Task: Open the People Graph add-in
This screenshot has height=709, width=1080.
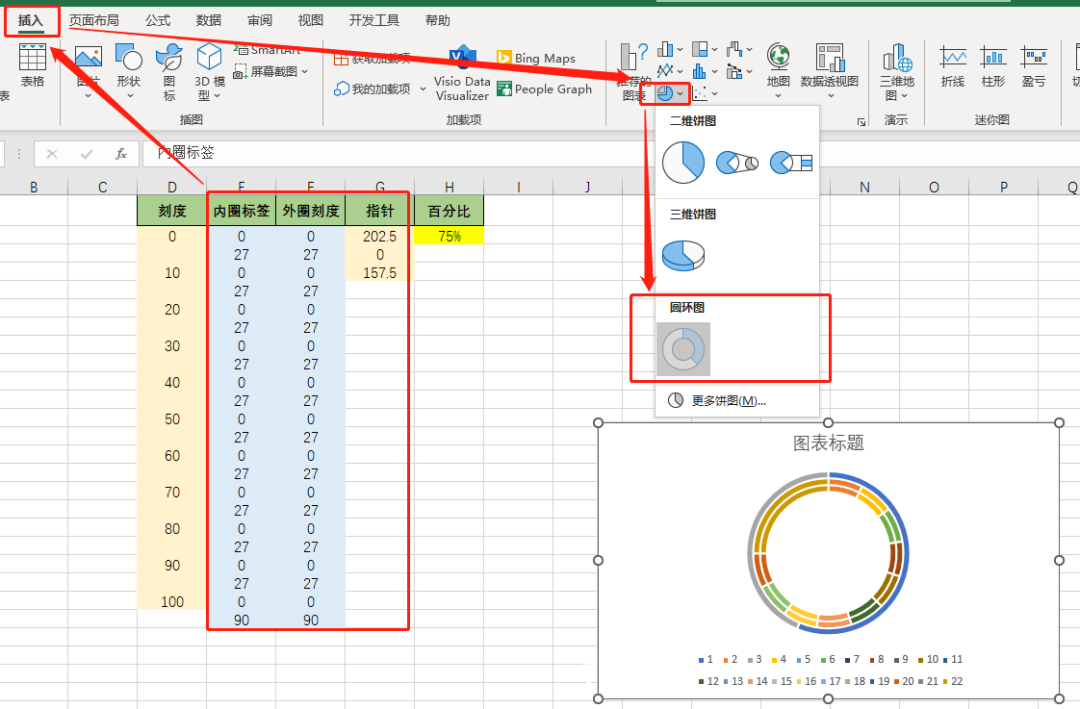Action: (x=544, y=89)
